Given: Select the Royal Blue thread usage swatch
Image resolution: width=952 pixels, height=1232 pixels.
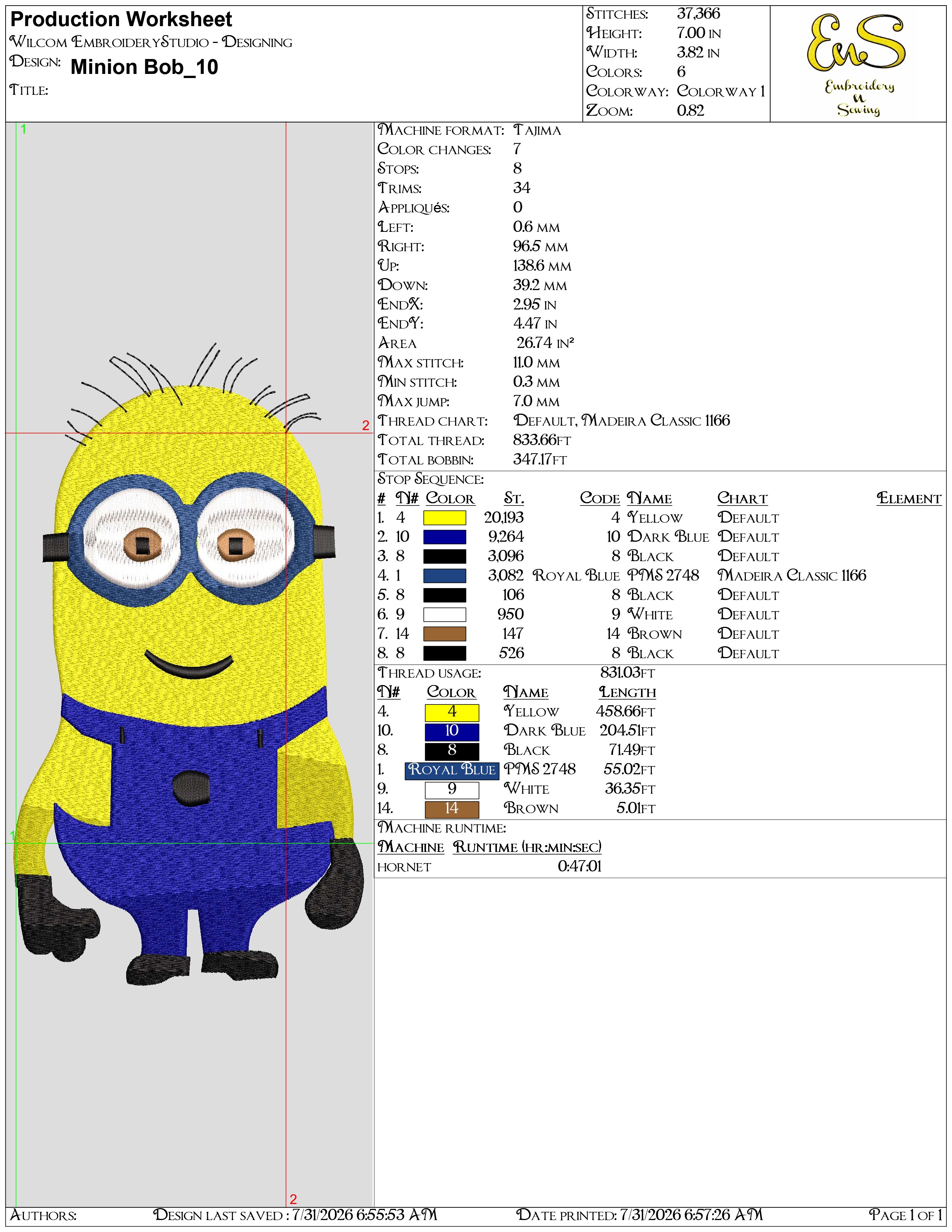Looking at the screenshot, I should pyautogui.click(x=452, y=771).
